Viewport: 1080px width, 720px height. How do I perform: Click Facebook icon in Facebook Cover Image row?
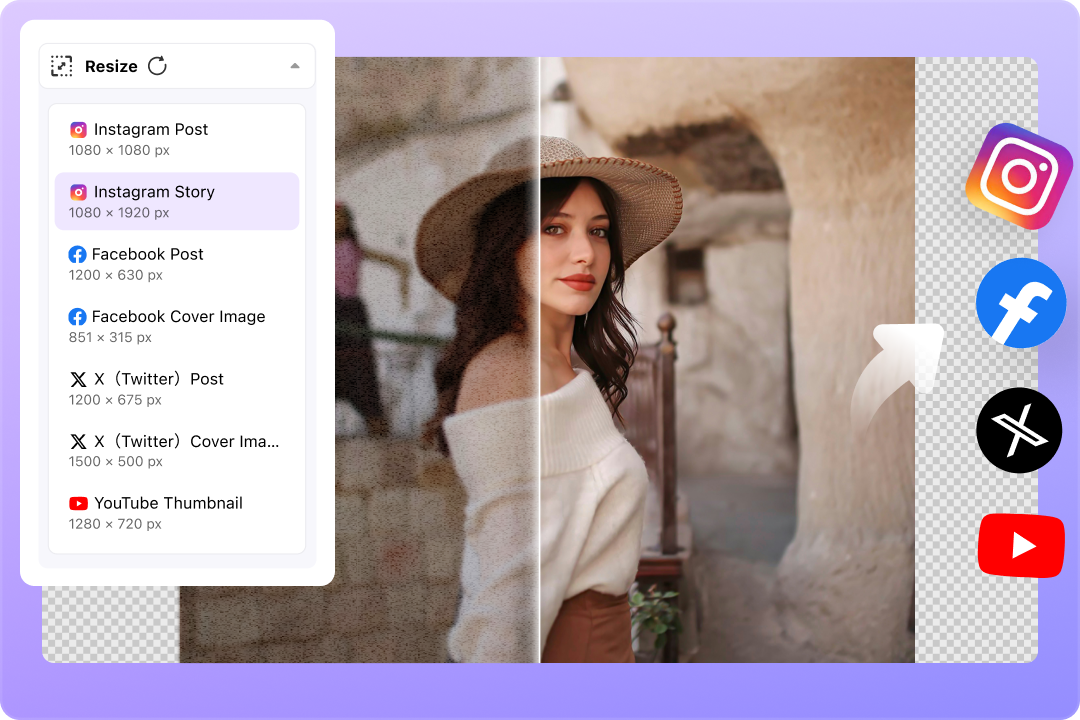coord(77,317)
